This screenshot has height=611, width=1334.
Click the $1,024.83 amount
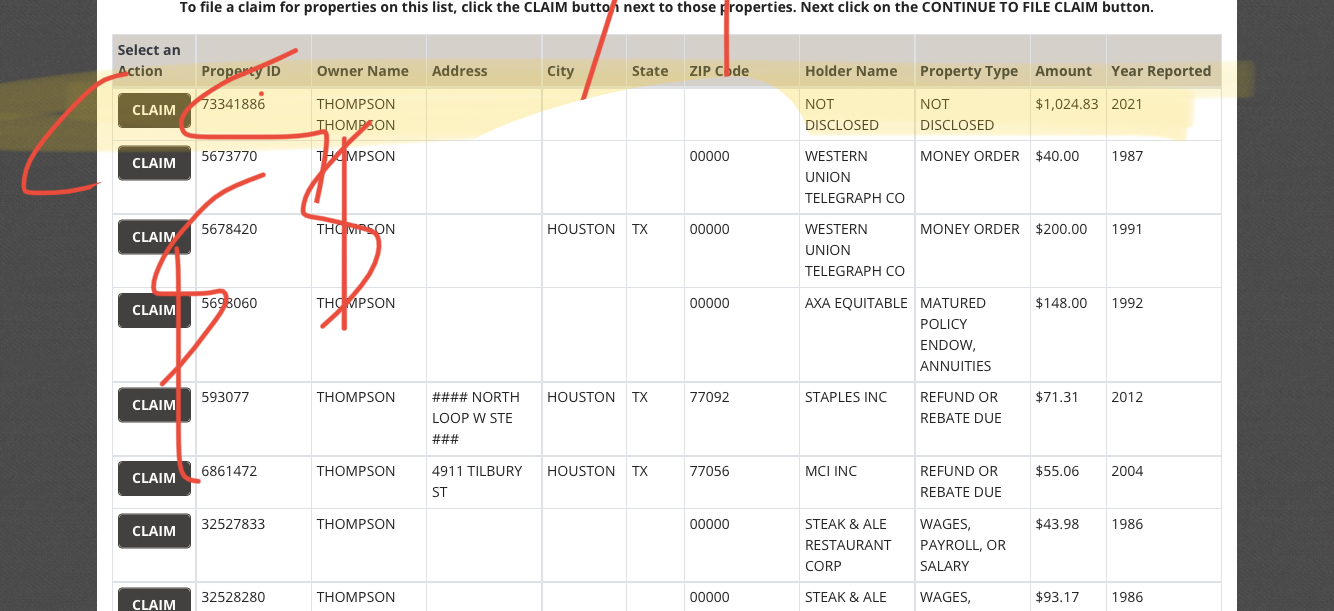click(x=1067, y=104)
